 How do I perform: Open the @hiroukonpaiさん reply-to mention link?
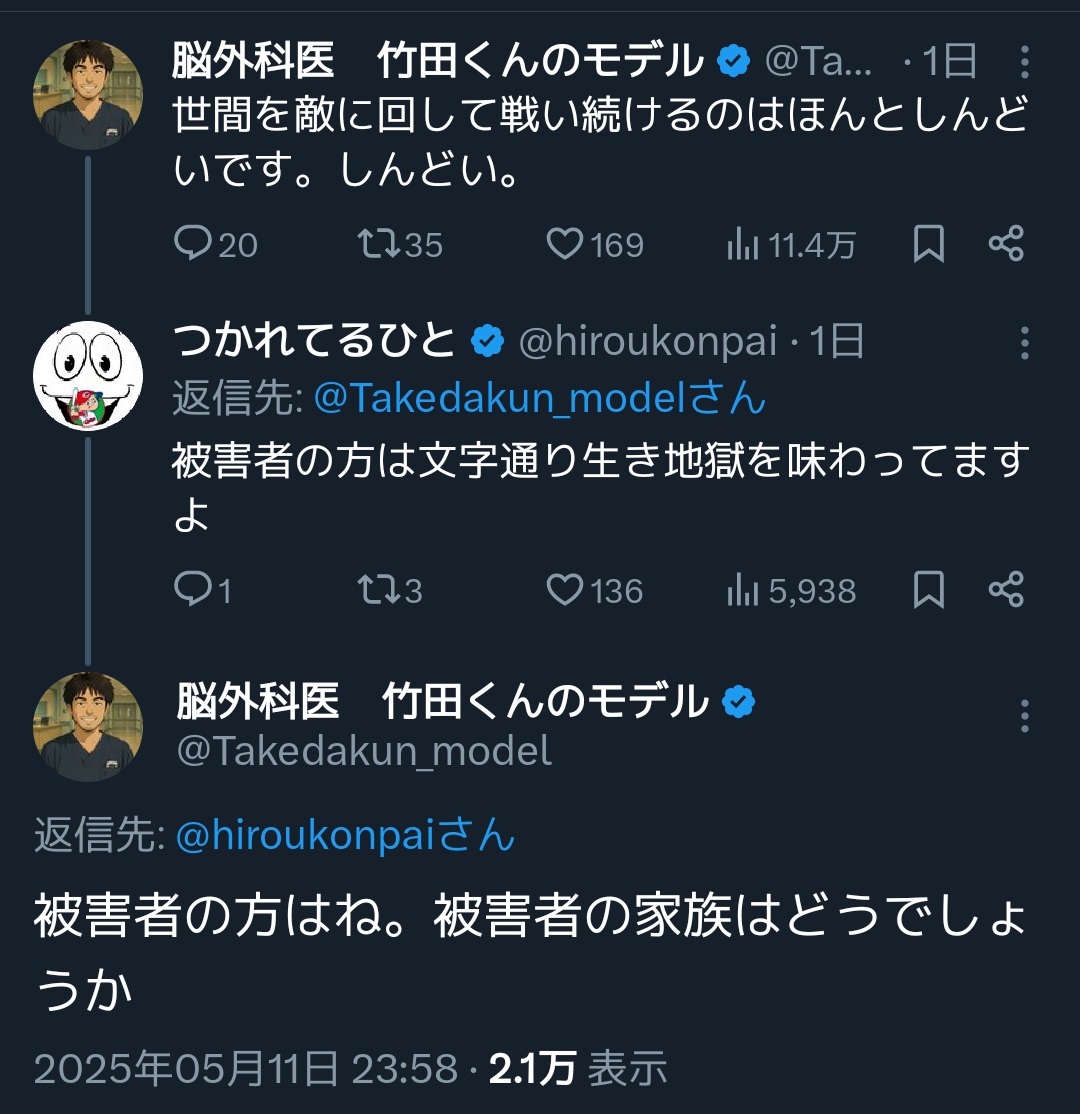[x=345, y=834]
